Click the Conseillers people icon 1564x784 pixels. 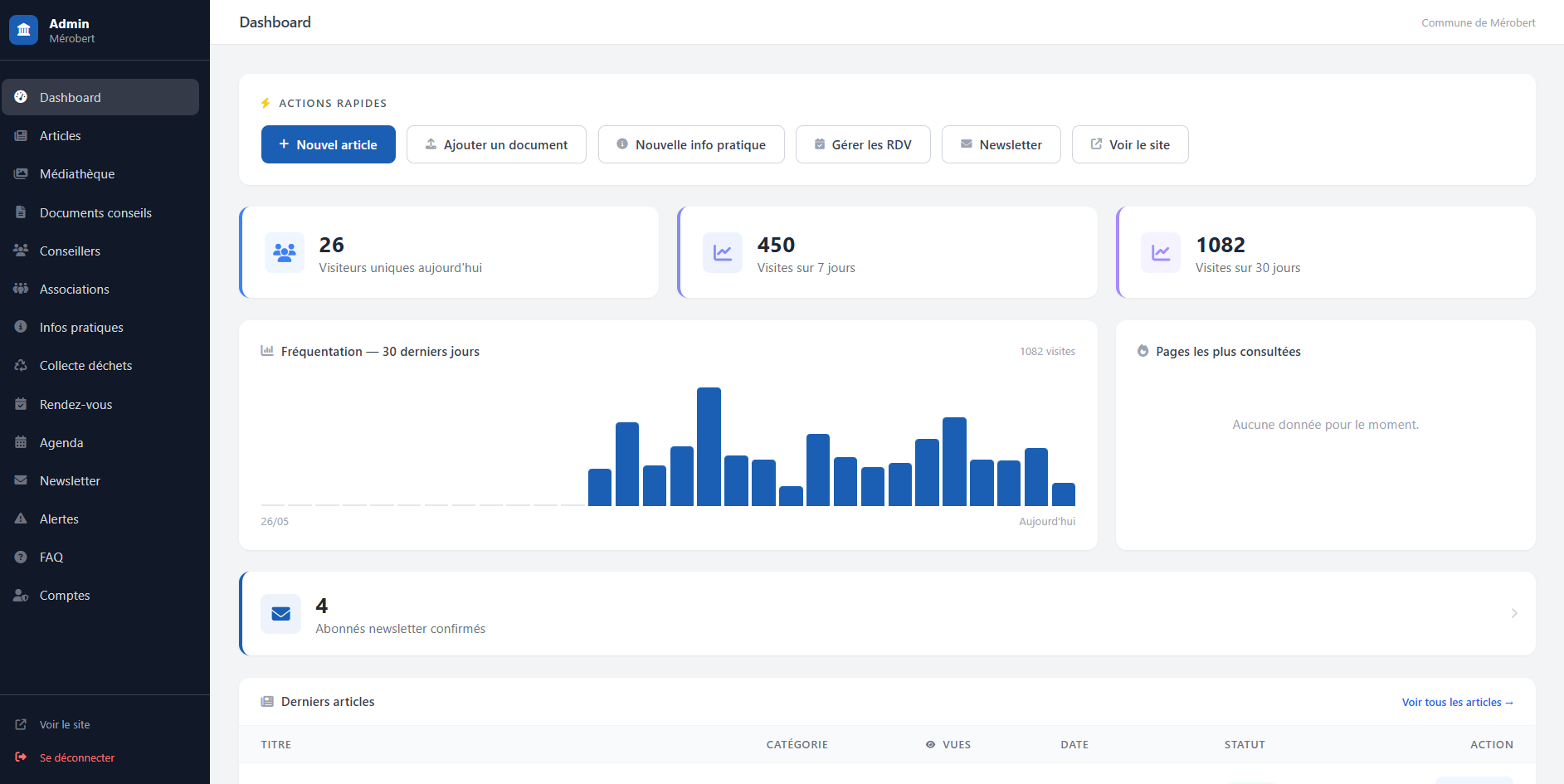(21, 251)
